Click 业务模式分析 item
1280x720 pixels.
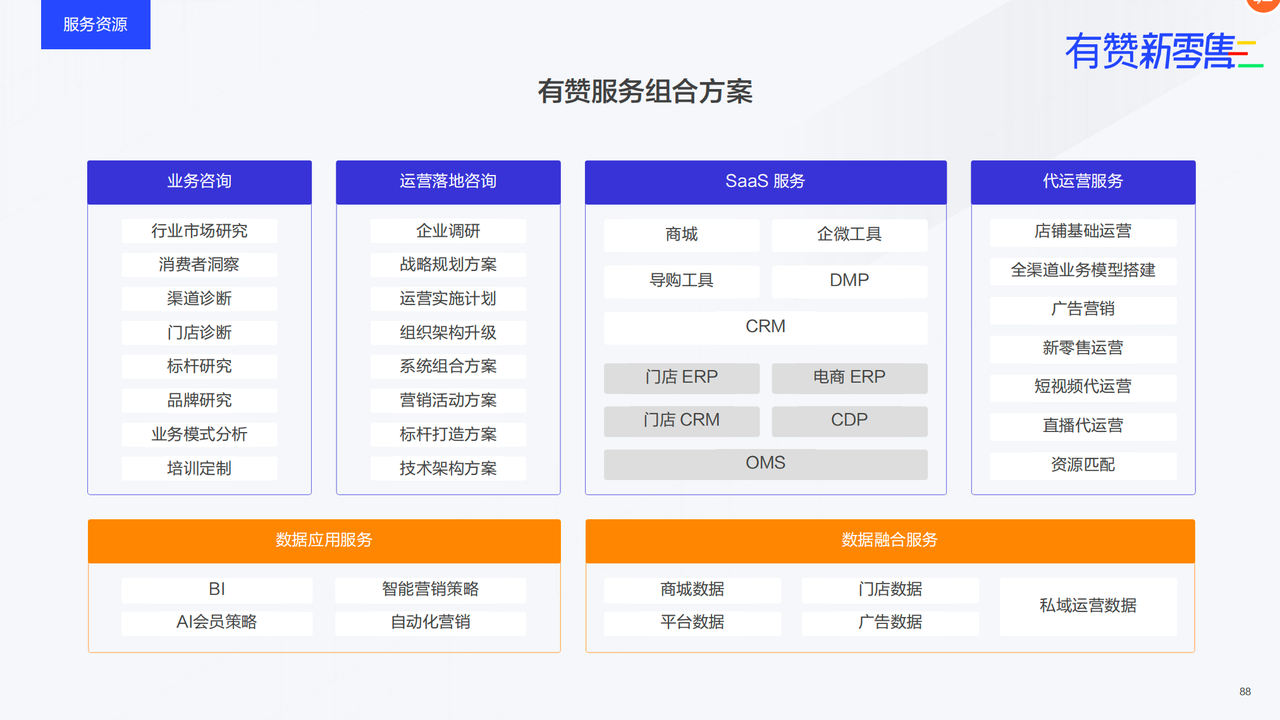pos(199,435)
